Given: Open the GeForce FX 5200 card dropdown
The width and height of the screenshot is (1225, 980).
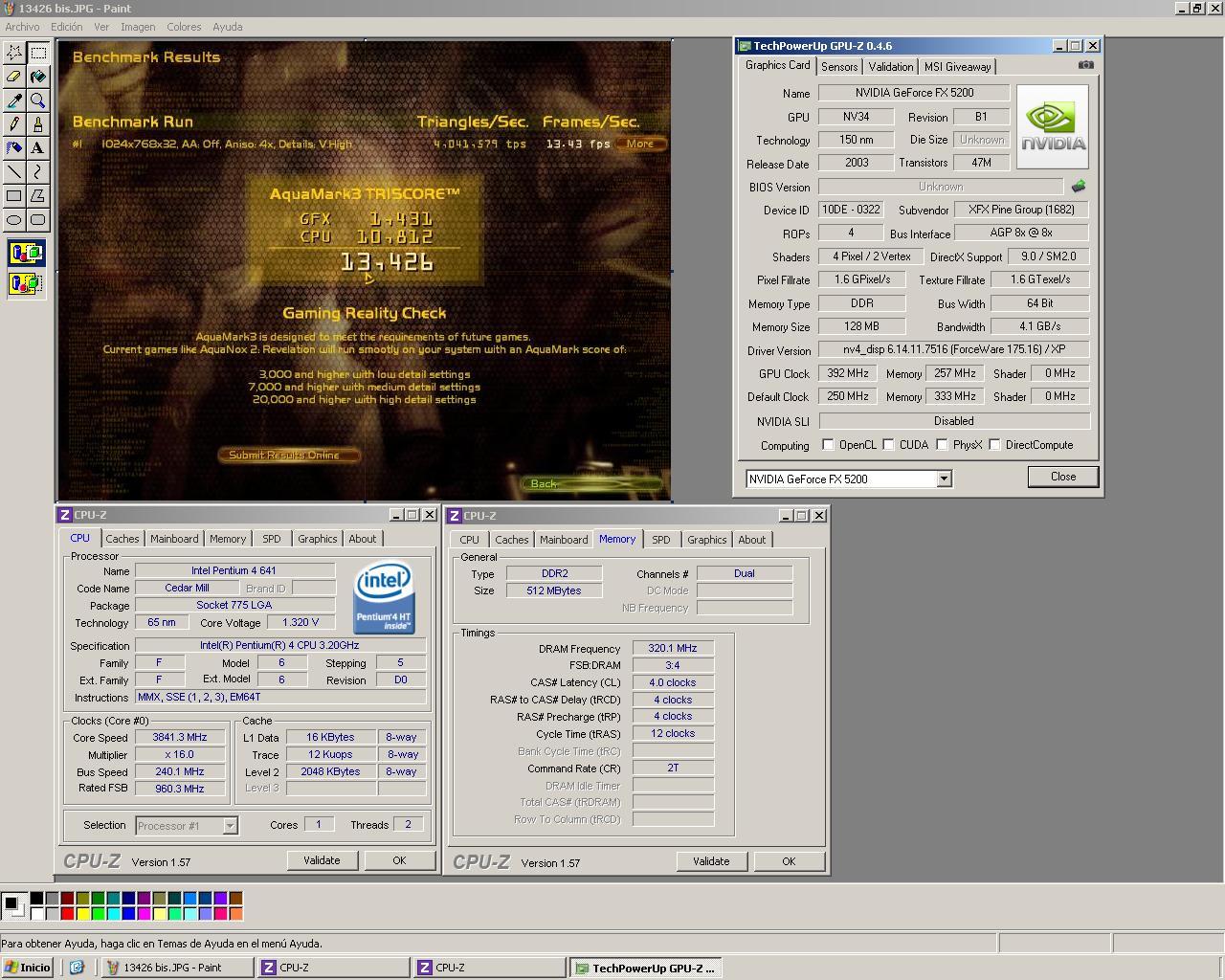Looking at the screenshot, I should [x=944, y=479].
